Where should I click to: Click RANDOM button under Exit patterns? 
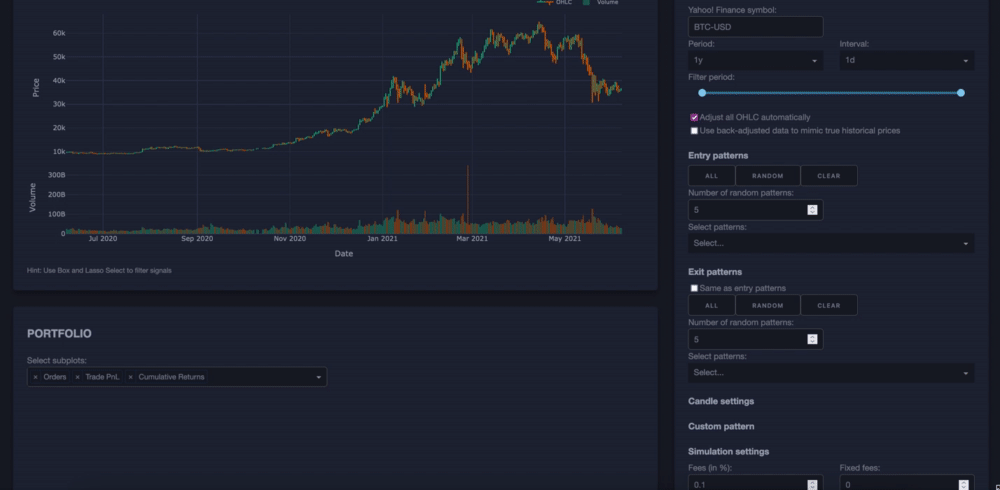pos(768,305)
